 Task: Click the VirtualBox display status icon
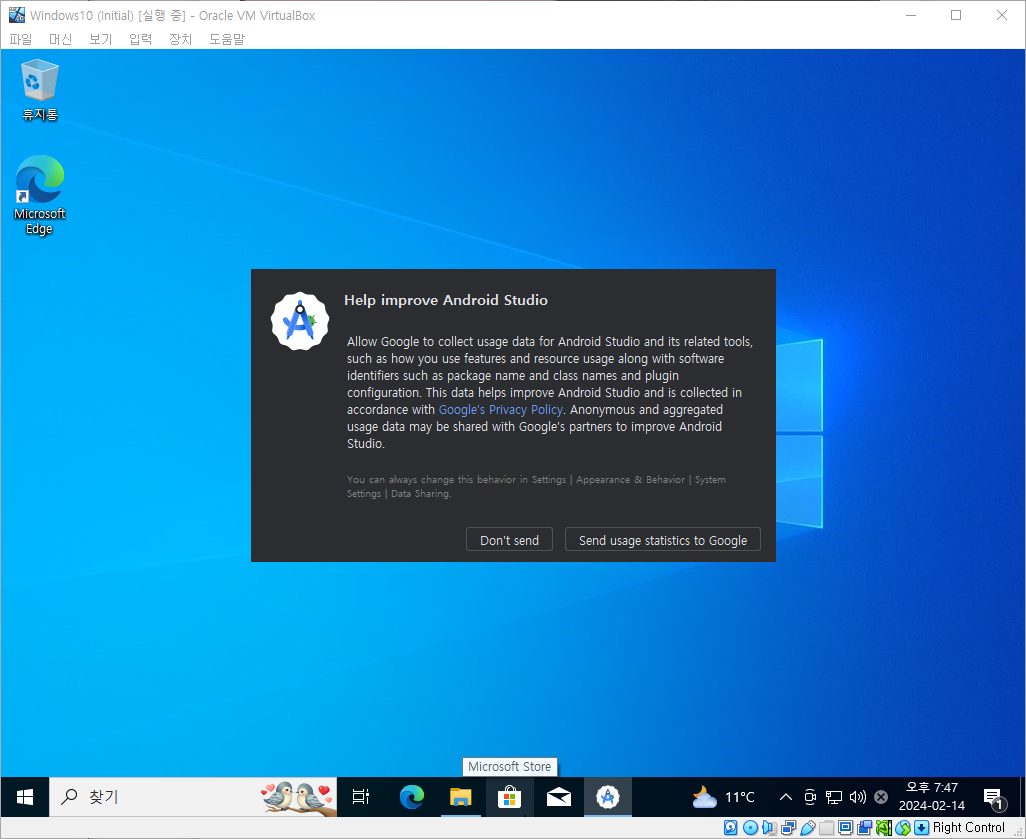coord(845,828)
